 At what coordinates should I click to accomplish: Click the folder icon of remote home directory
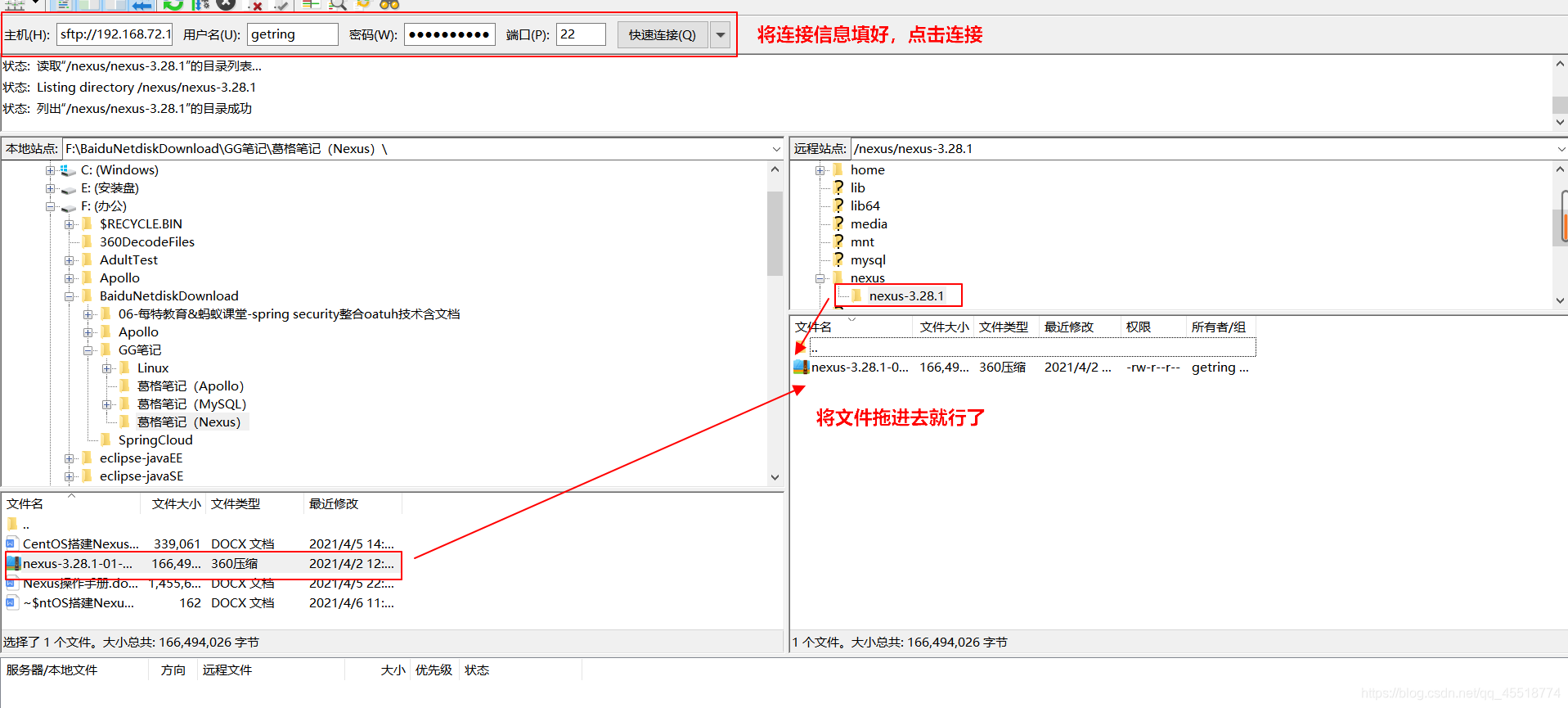pos(838,169)
